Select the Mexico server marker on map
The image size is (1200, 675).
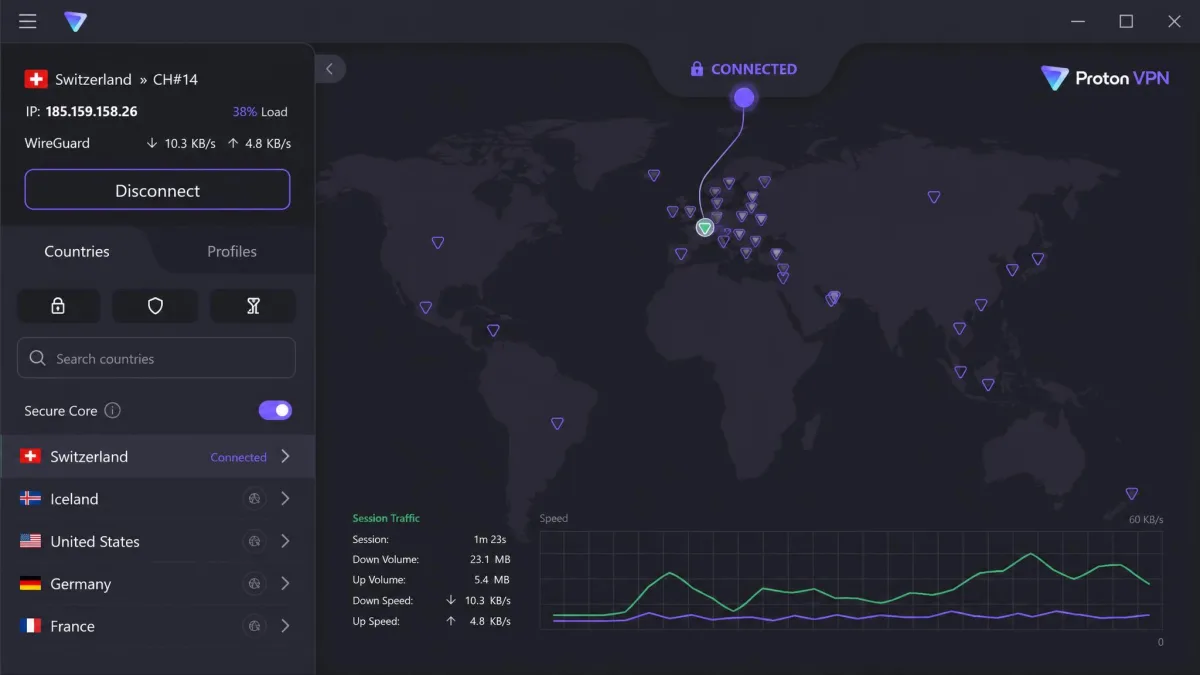pos(426,307)
